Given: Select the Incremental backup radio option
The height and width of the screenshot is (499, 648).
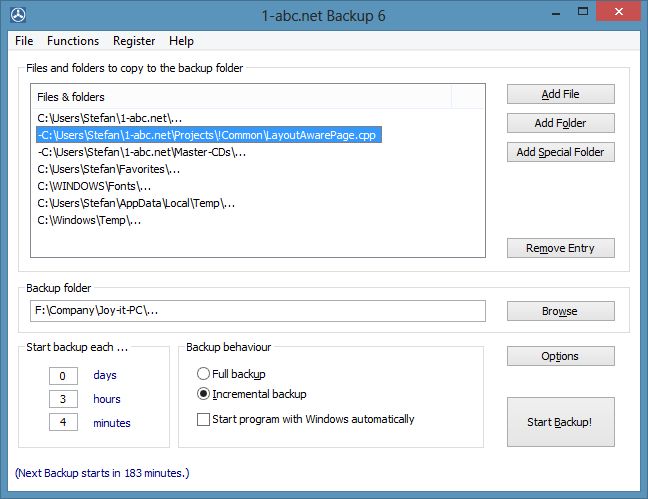Looking at the screenshot, I should click(x=203, y=394).
